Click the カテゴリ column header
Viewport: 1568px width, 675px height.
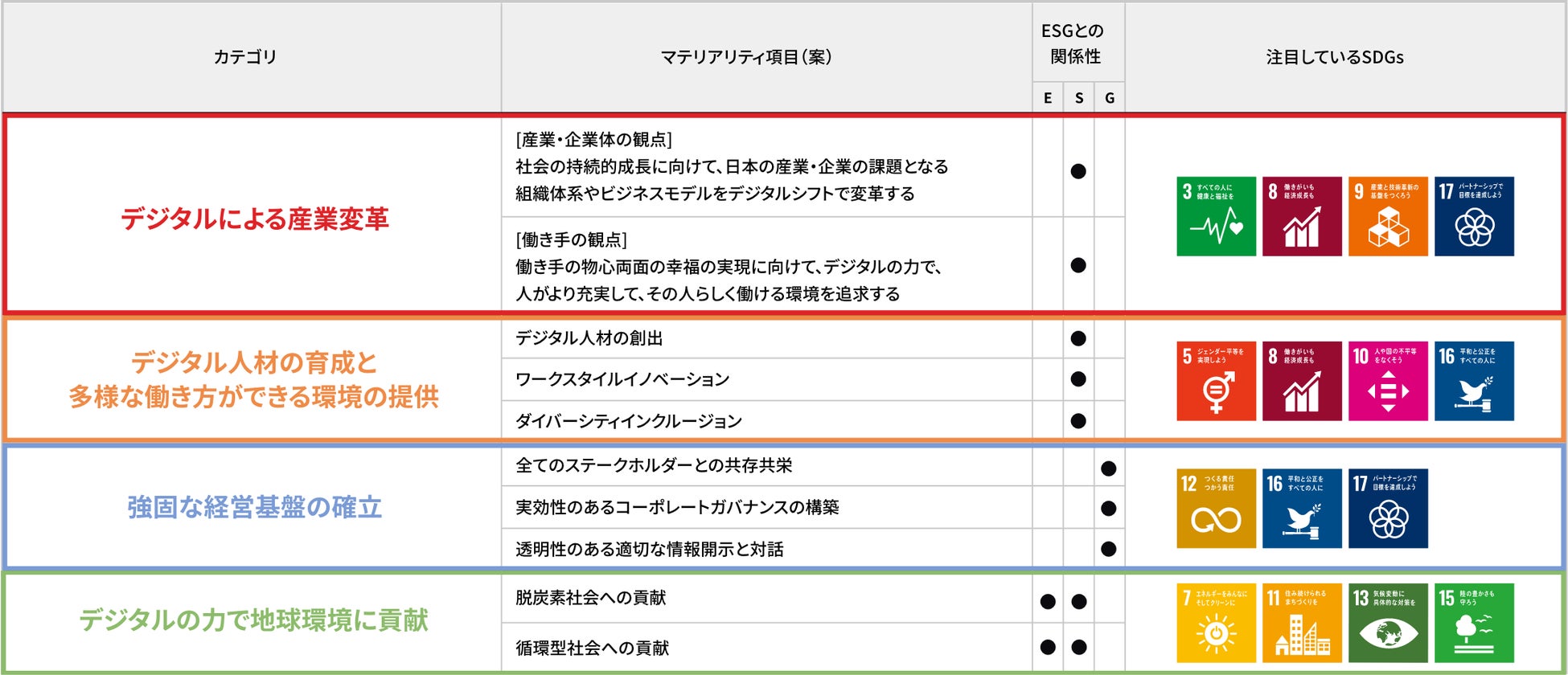(x=245, y=57)
